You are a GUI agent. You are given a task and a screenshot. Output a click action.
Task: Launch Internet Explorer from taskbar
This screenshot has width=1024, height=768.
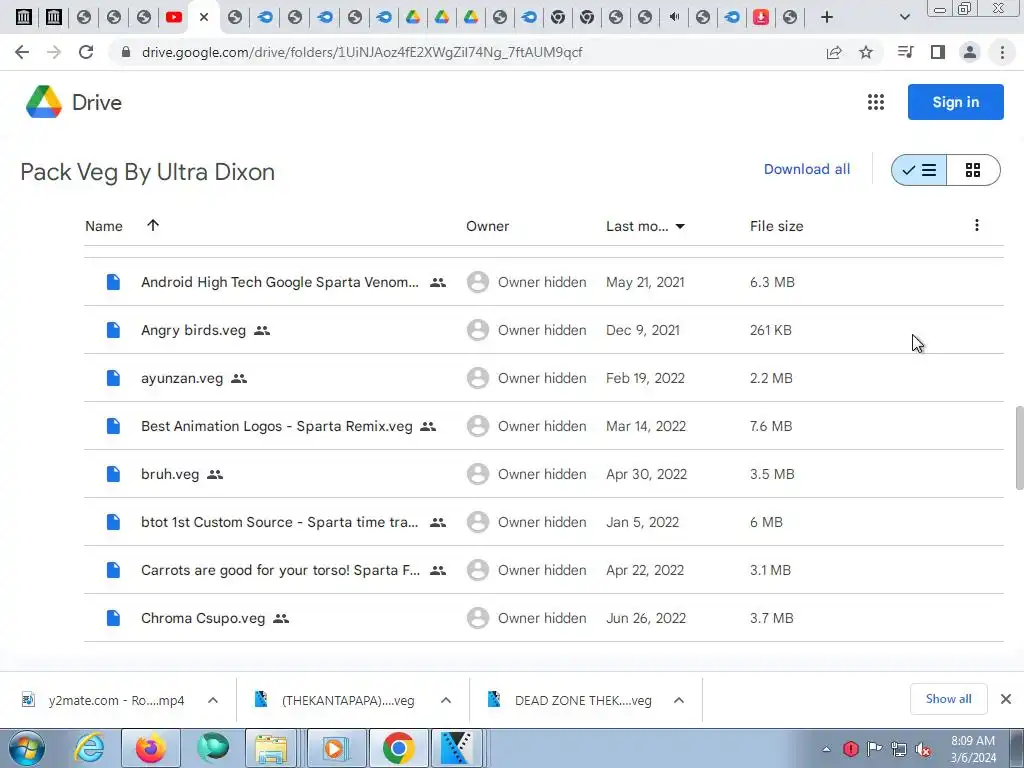89,748
